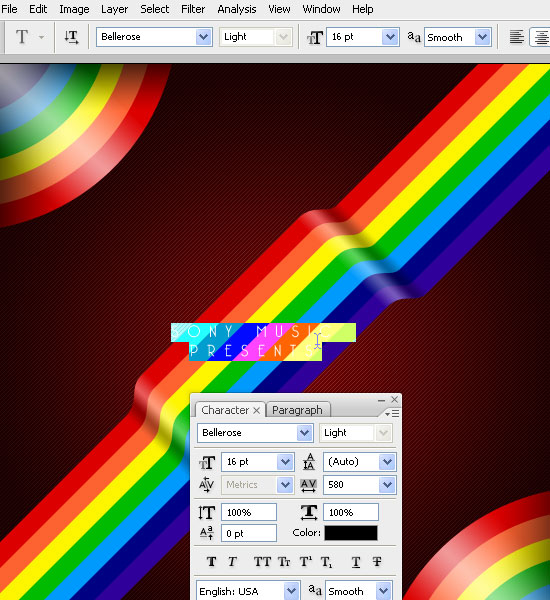Toggle Faux Italic style
Screen dimensions: 550x600
tap(232, 562)
